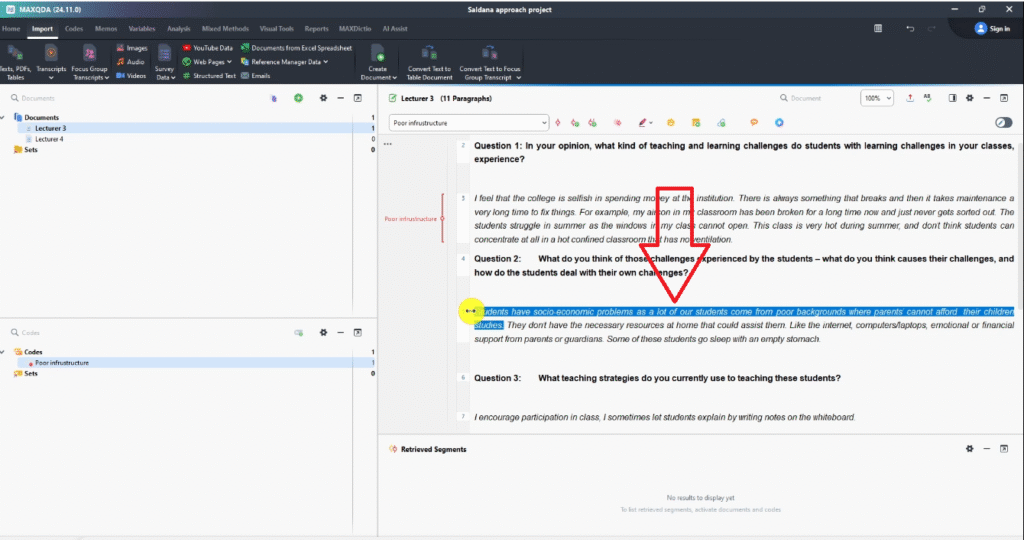Screen dimensions: 1024x540
Task: Click the Create Document icon
Action: point(376,53)
